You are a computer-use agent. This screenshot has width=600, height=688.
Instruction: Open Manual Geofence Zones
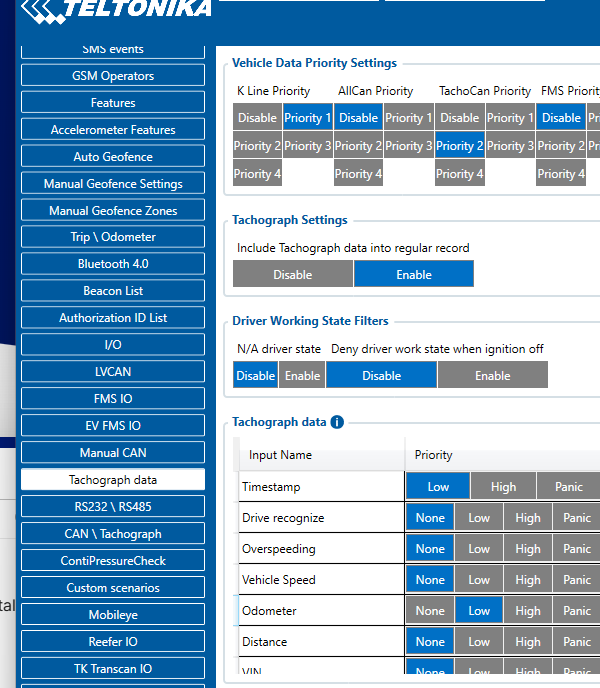(x=113, y=210)
